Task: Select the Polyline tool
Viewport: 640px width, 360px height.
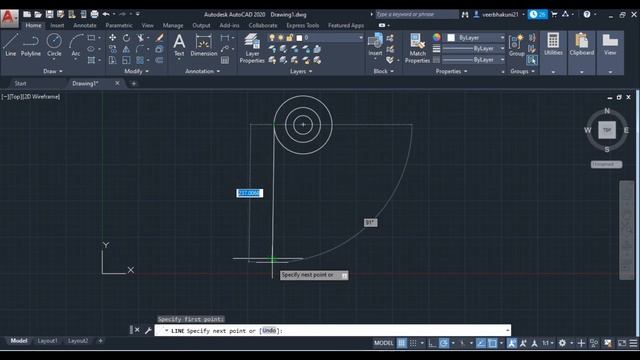Action: 31,45
